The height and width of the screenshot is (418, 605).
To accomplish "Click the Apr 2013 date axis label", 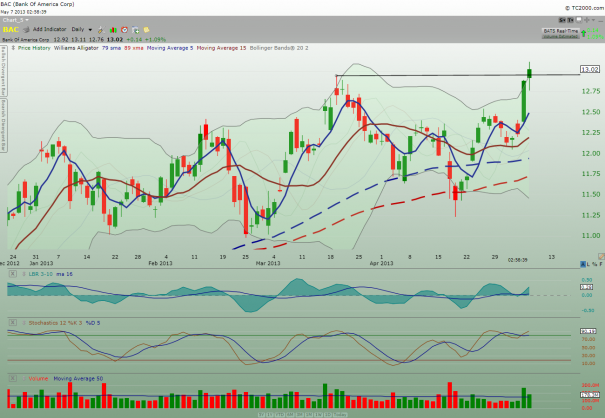I will [381, 263].
